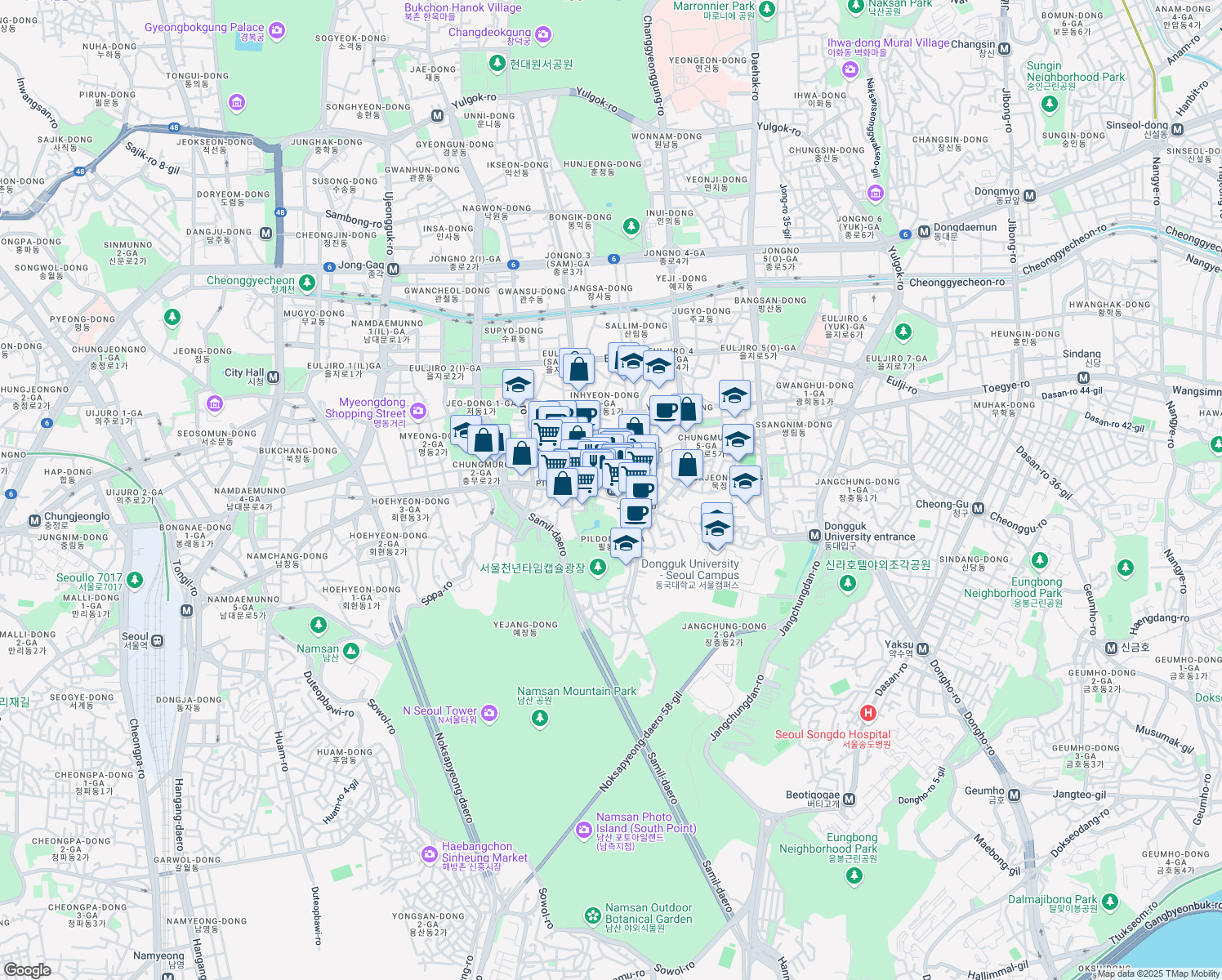Click 'Seoullo 7017' text label
The width and height of the screenshot is (1222, 980).
(x=89, y=577)
